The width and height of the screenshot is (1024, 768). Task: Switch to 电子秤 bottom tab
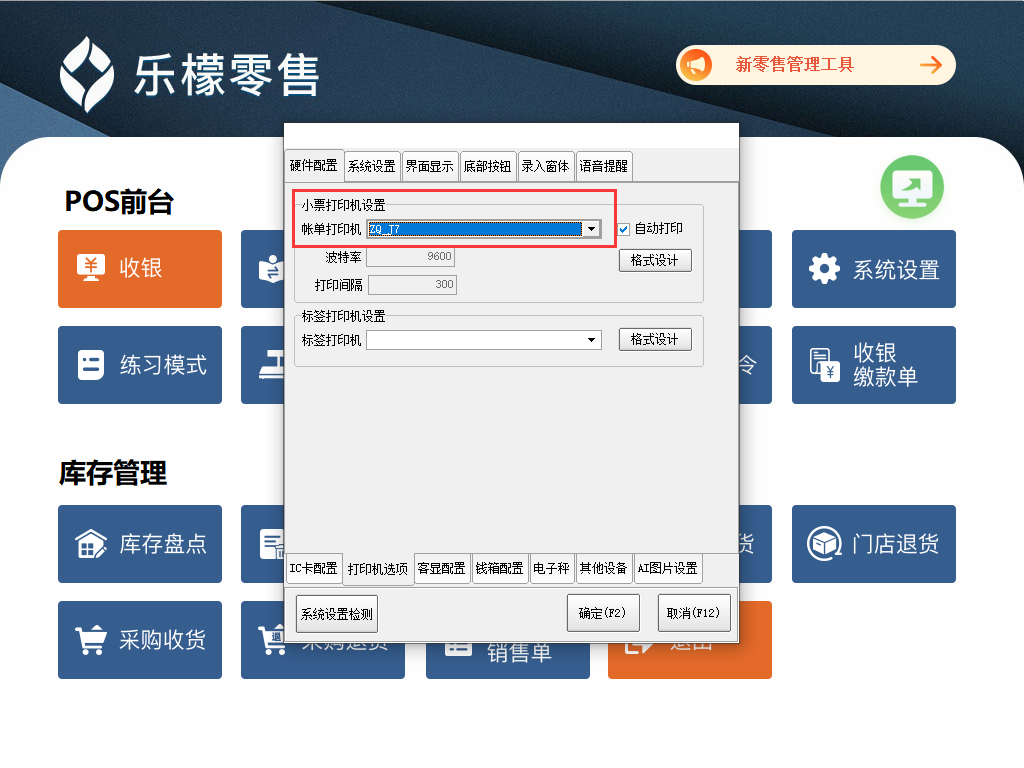[551, 568]
